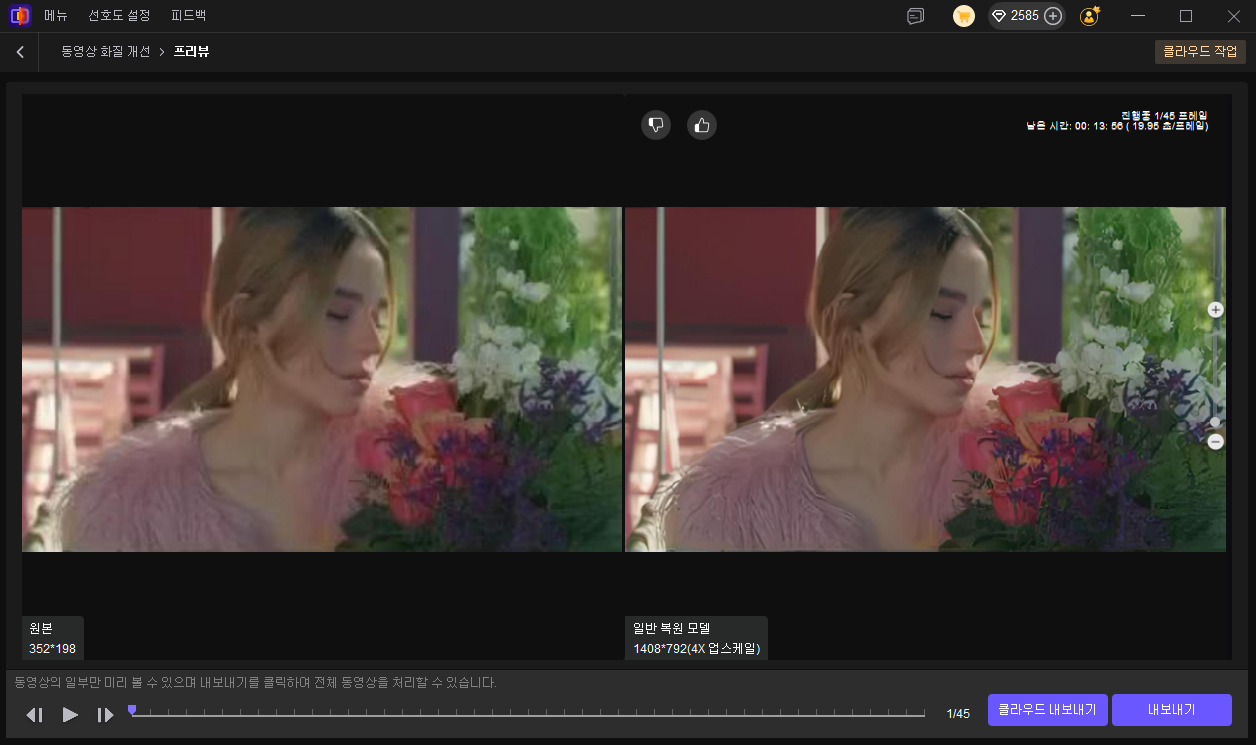Click 클라우드 내보내기 cloud export button
This screenshot has height=745, width=1256.
point(1048,710)
